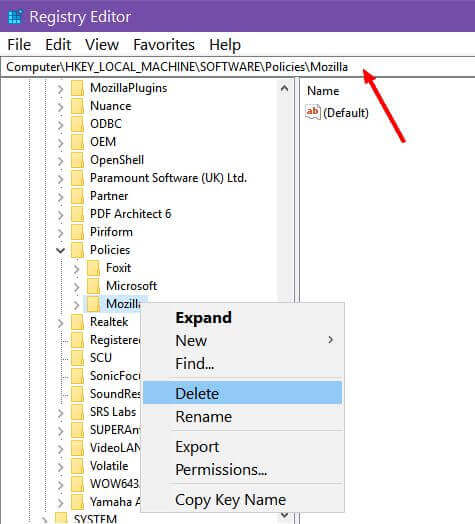The image size is (475, 524).
Task: Select Export in the context menu
Action: pyautogui.click(x=197, y=446)
